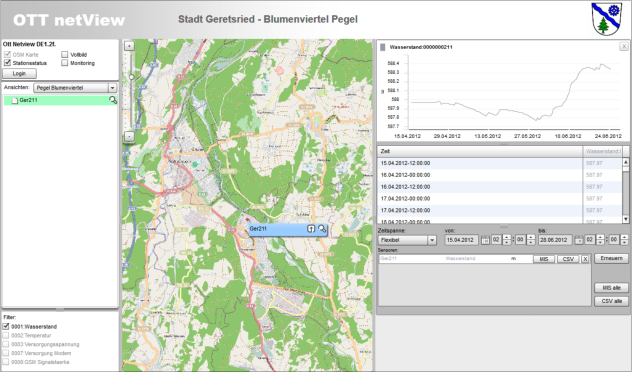Click the 'bis' date field showing 28.06.2012
Image resolution: width=632 pixels, height=372 pixels.
(x=555, y=240)
